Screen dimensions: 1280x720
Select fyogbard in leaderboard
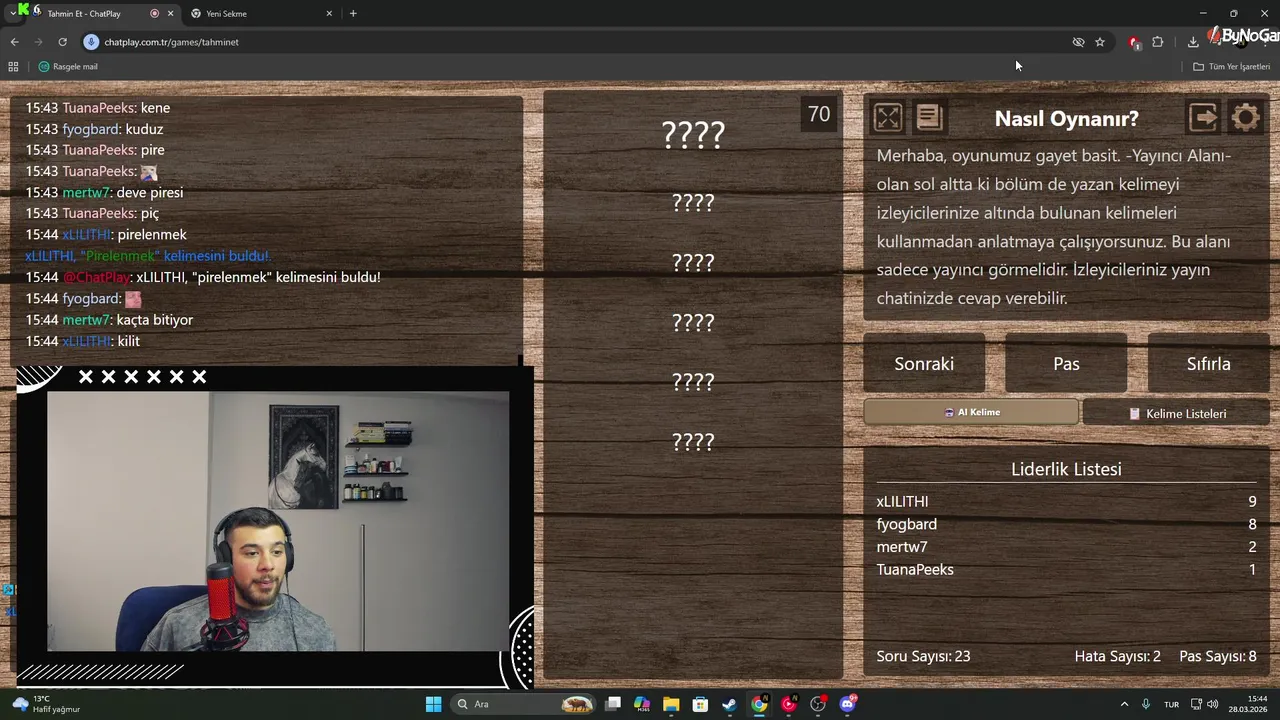click(x=906, y=524)
